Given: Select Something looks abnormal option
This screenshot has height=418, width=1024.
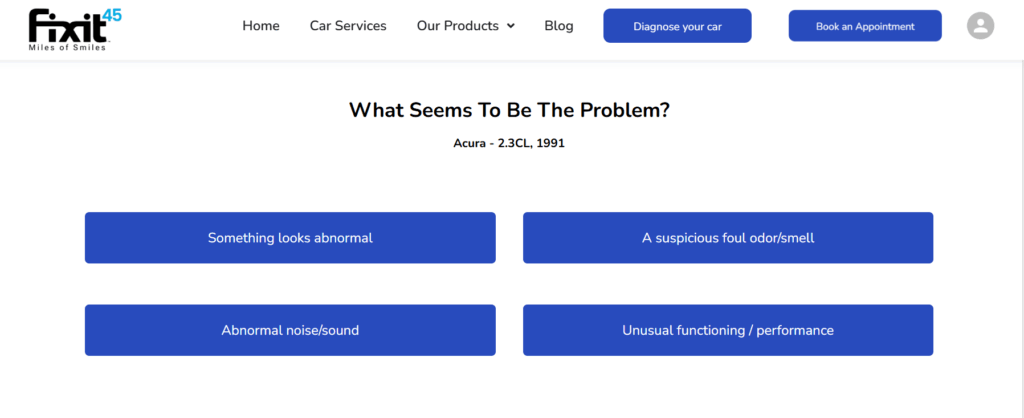Looking at the screenshot, I should click(x=290, y=238).
